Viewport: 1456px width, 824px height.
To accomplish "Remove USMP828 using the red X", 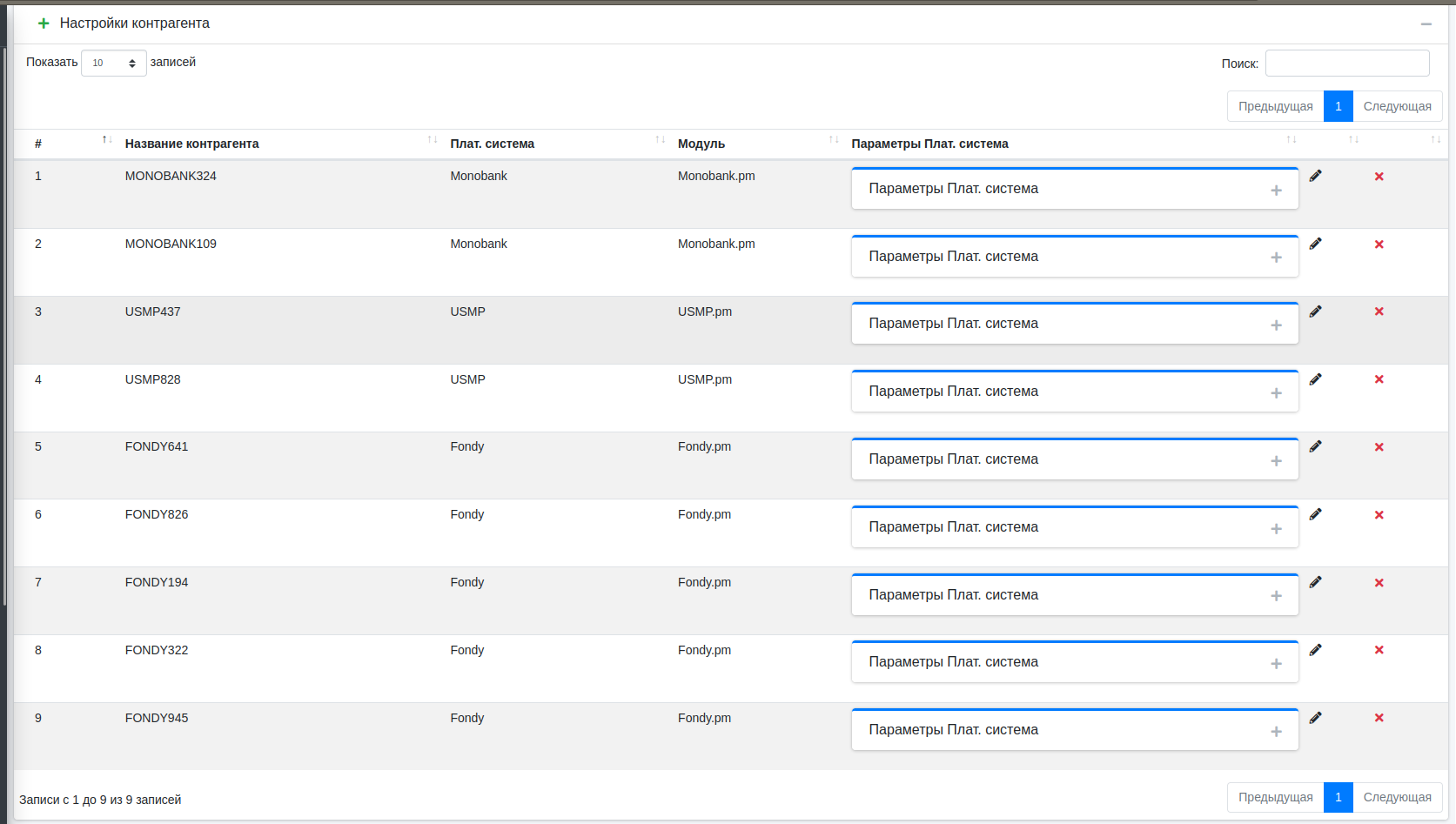I will tap(1379, 379).
